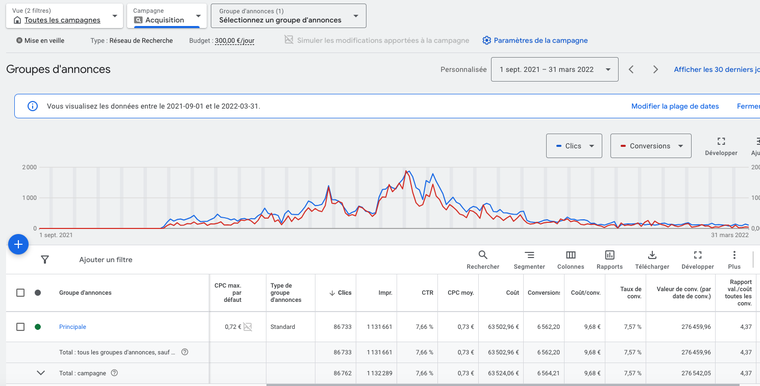Check the Principale row checkbox
The image size is (760, 386).
(x=20, y=327)
